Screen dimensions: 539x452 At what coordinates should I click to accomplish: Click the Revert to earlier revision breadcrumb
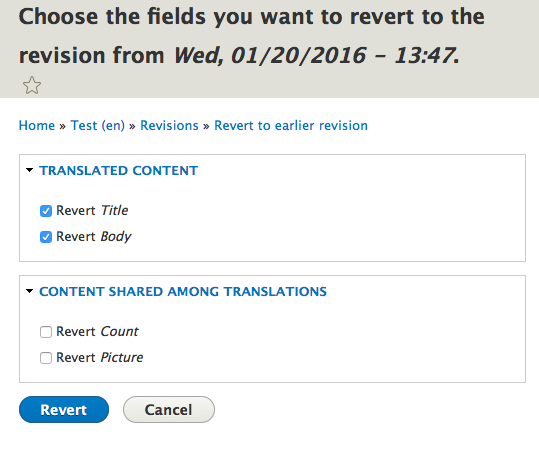click(291, 125)
